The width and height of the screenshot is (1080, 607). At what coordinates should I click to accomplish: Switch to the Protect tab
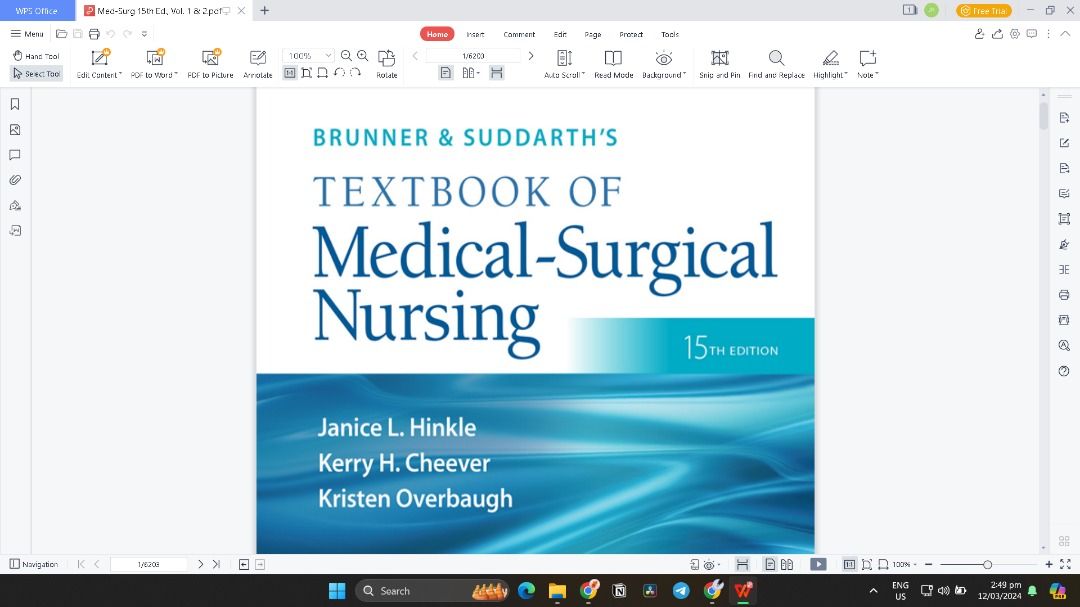[631, 34]
